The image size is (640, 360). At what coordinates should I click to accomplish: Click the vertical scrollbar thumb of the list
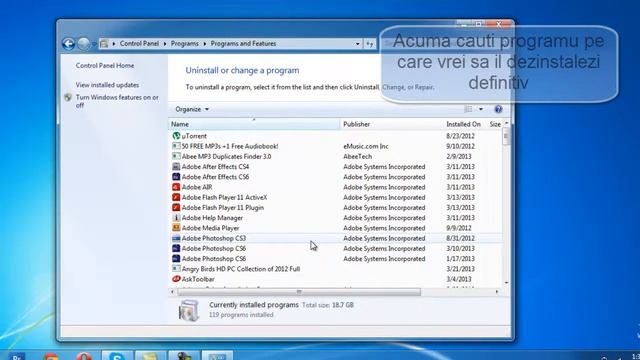coord(506,136)
